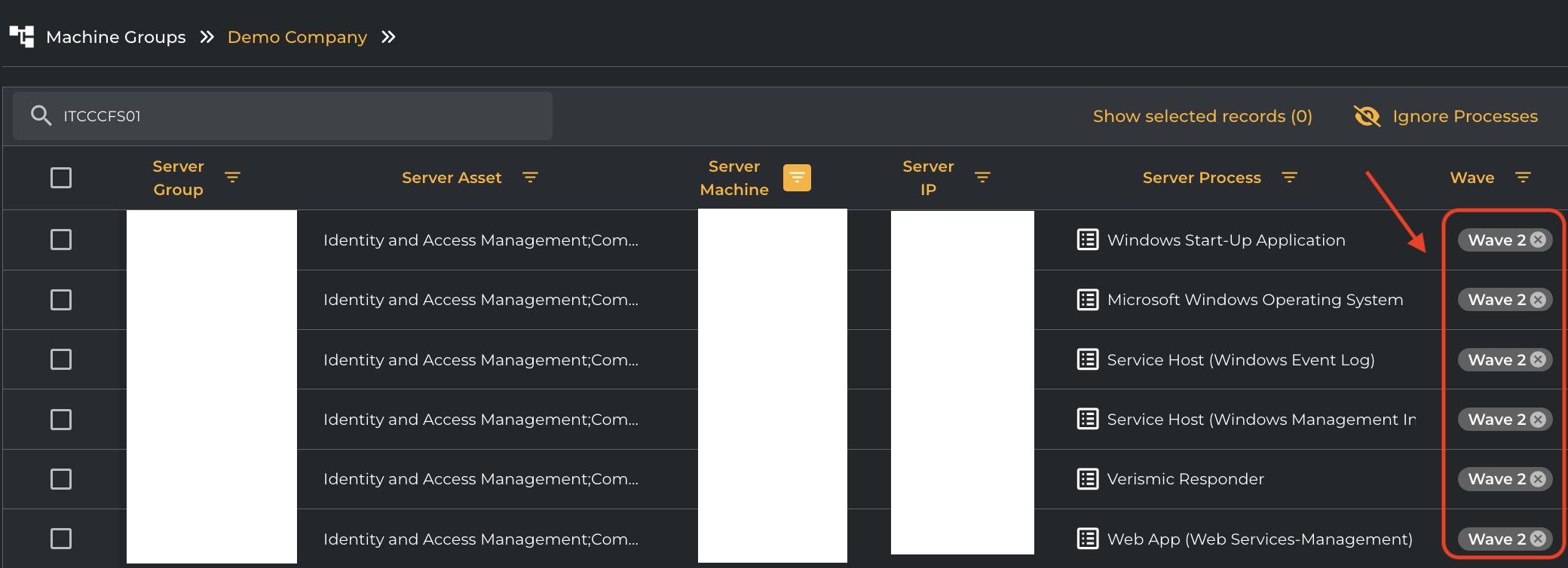Open list icon for Windows Start-Up Application

click(x=1087, y=240)
